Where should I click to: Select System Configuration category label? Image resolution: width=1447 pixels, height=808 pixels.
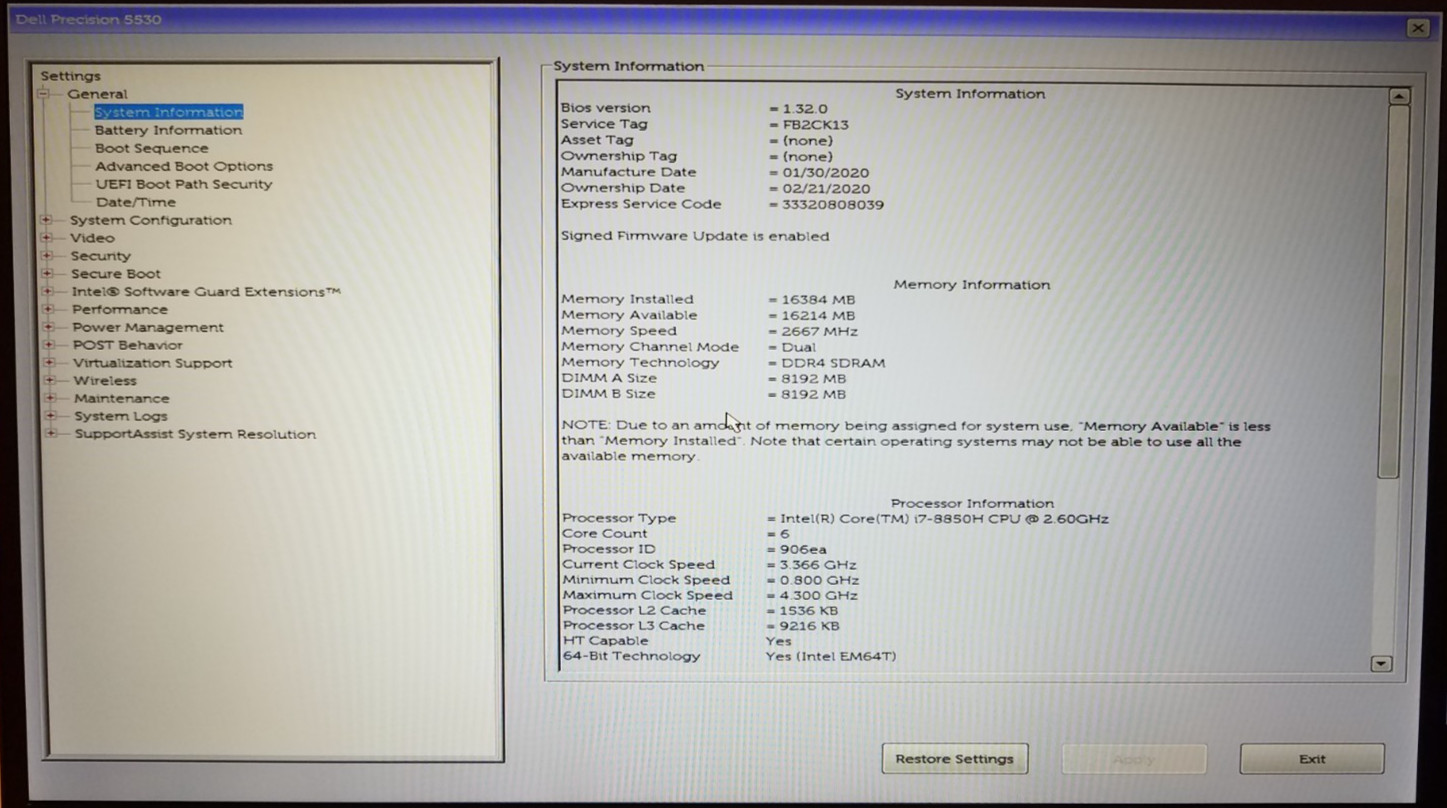click(x=151, y=220)
